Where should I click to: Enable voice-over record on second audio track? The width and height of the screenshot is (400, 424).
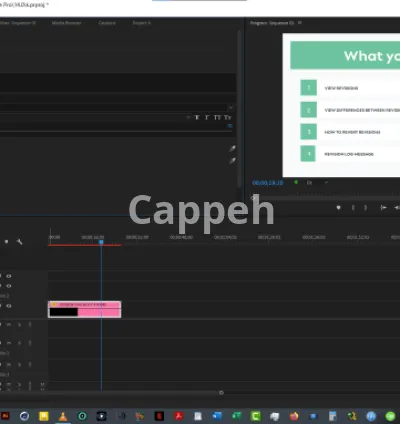point(30,343)
